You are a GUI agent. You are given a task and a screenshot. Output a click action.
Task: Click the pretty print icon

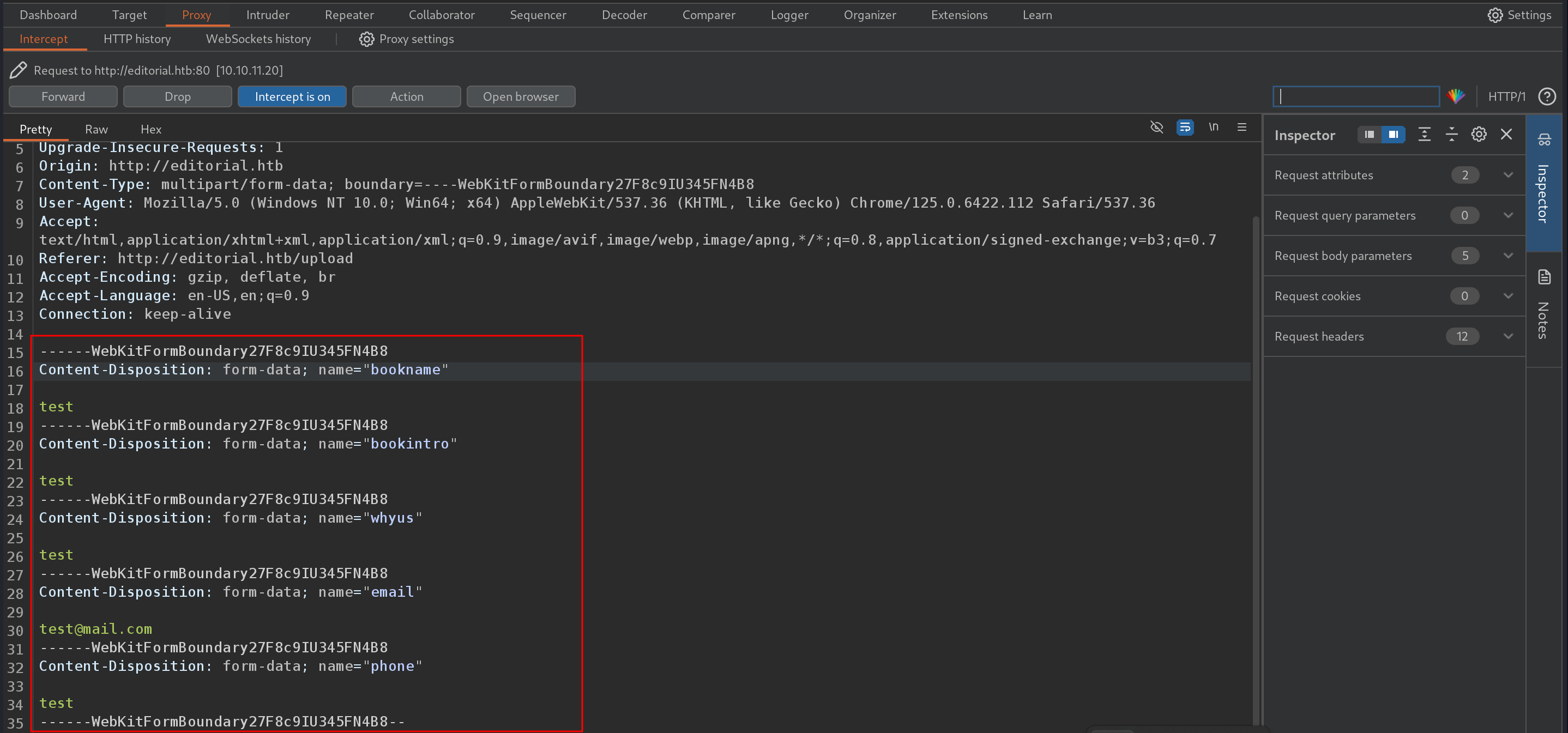1184,127
